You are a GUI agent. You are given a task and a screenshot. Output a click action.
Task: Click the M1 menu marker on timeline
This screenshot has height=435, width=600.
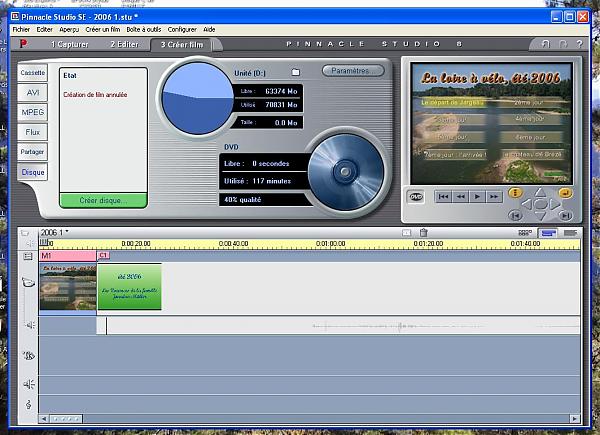click(x=68, y=256)
